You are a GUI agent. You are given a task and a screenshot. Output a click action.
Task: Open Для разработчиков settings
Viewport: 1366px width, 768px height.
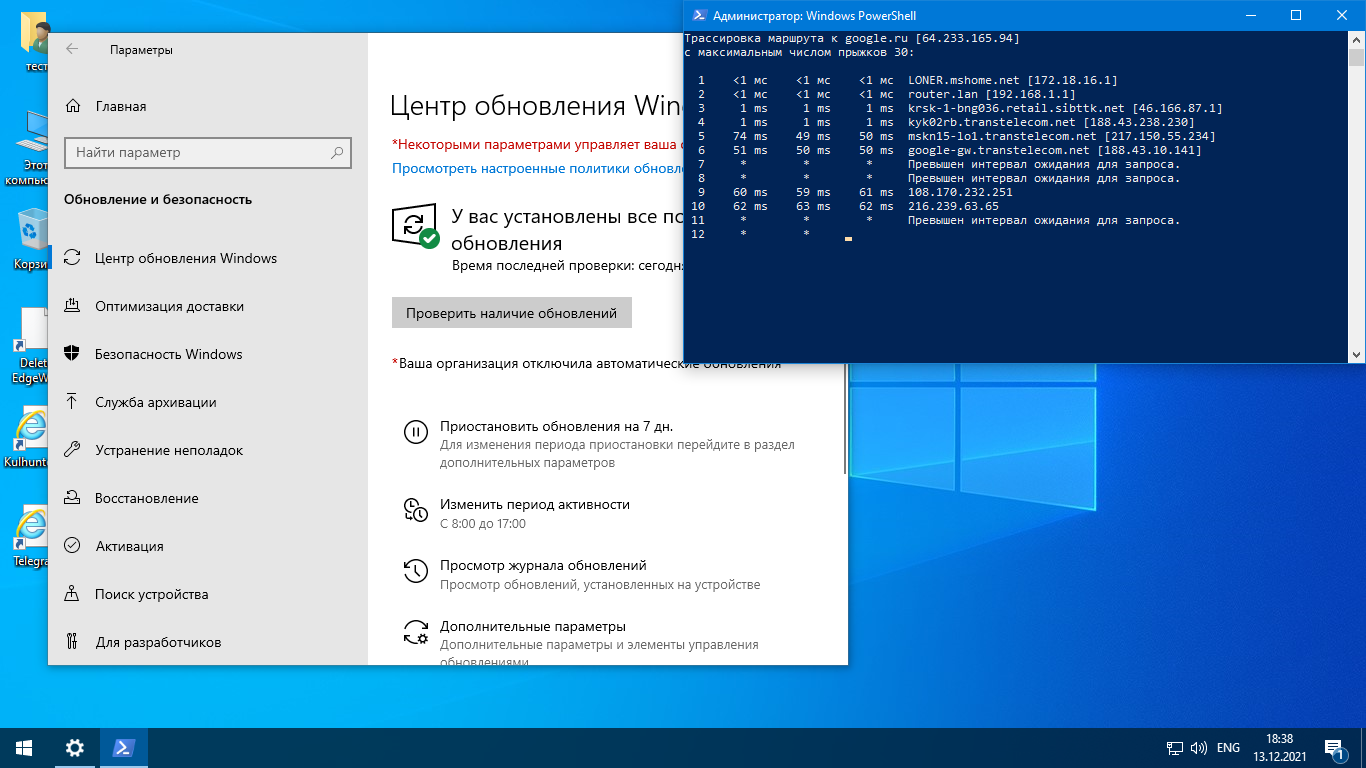coord(157,642)
